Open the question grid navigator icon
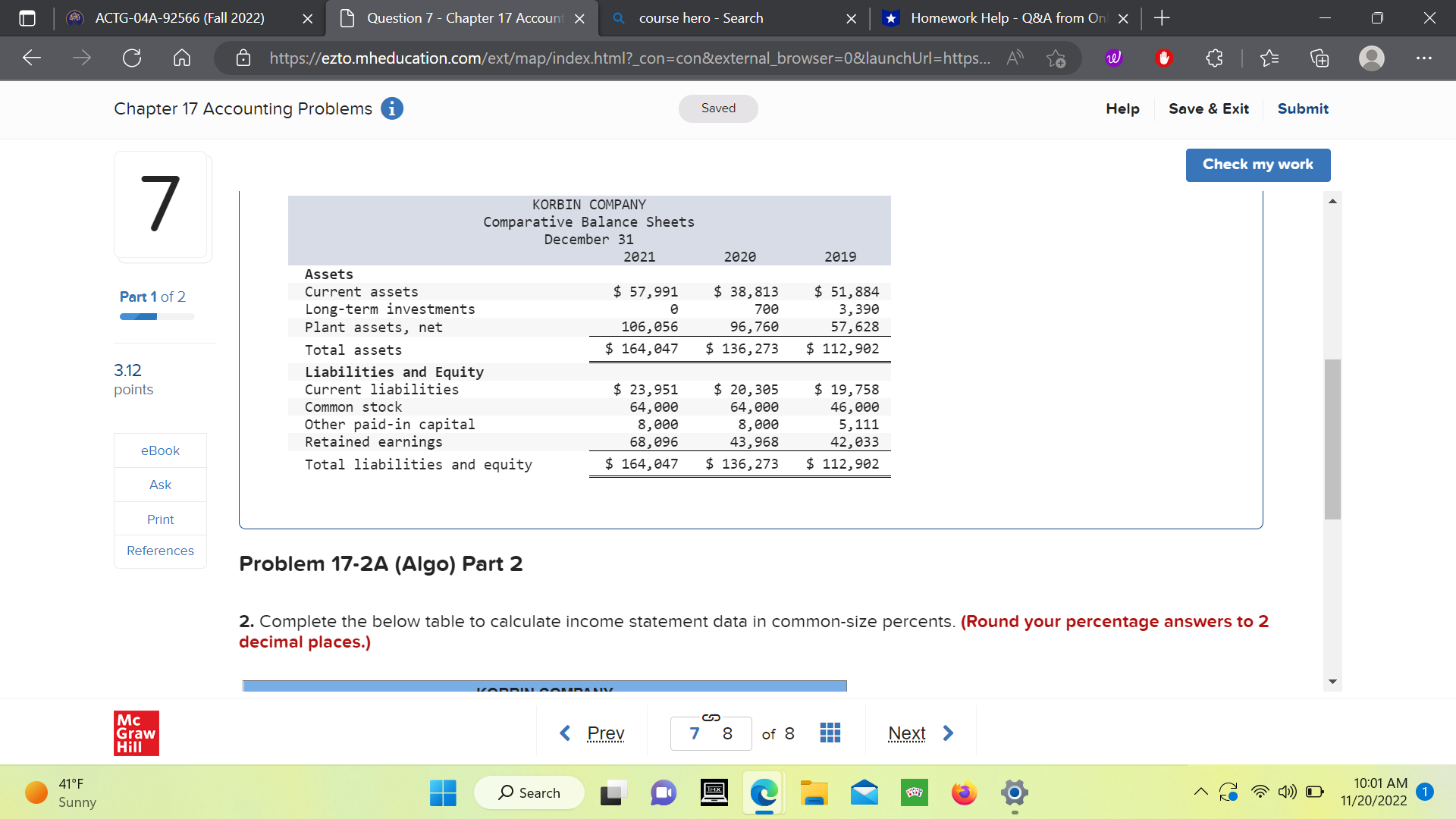1456x819 pixels. 830,733
